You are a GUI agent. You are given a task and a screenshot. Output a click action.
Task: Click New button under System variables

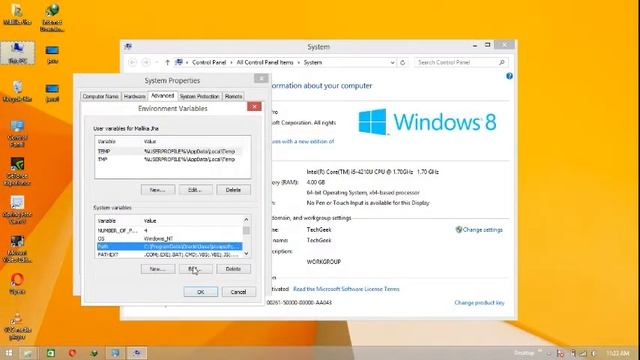point(158,269)
